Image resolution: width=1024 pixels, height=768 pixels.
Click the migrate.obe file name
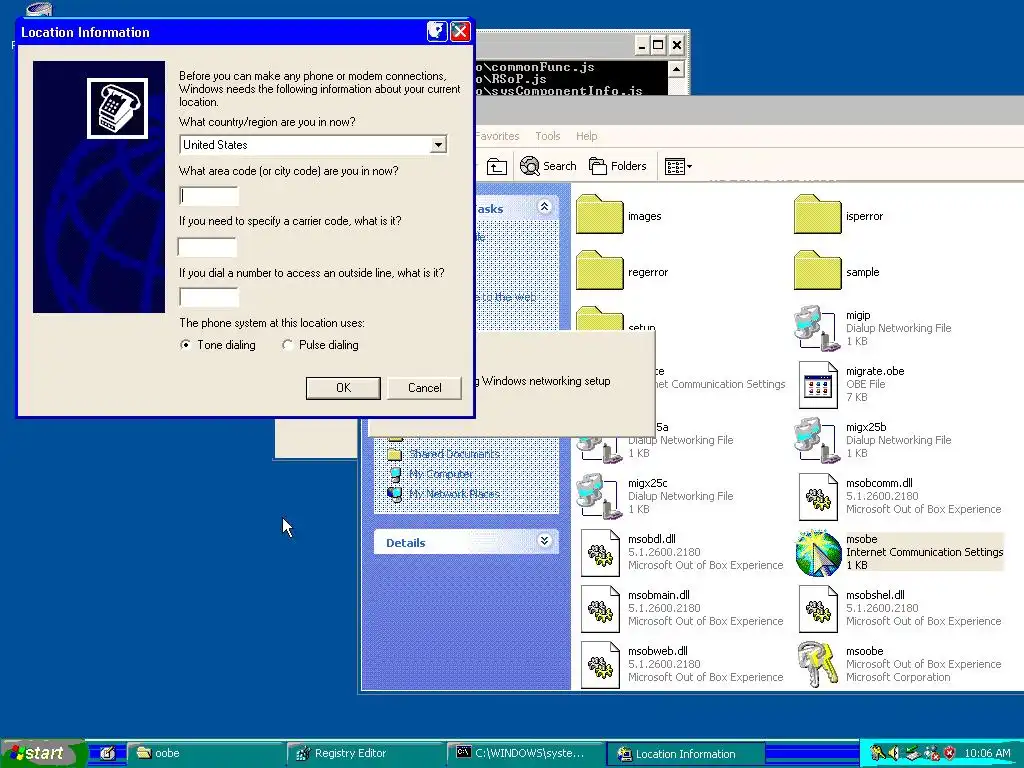[x=875, y=371]
